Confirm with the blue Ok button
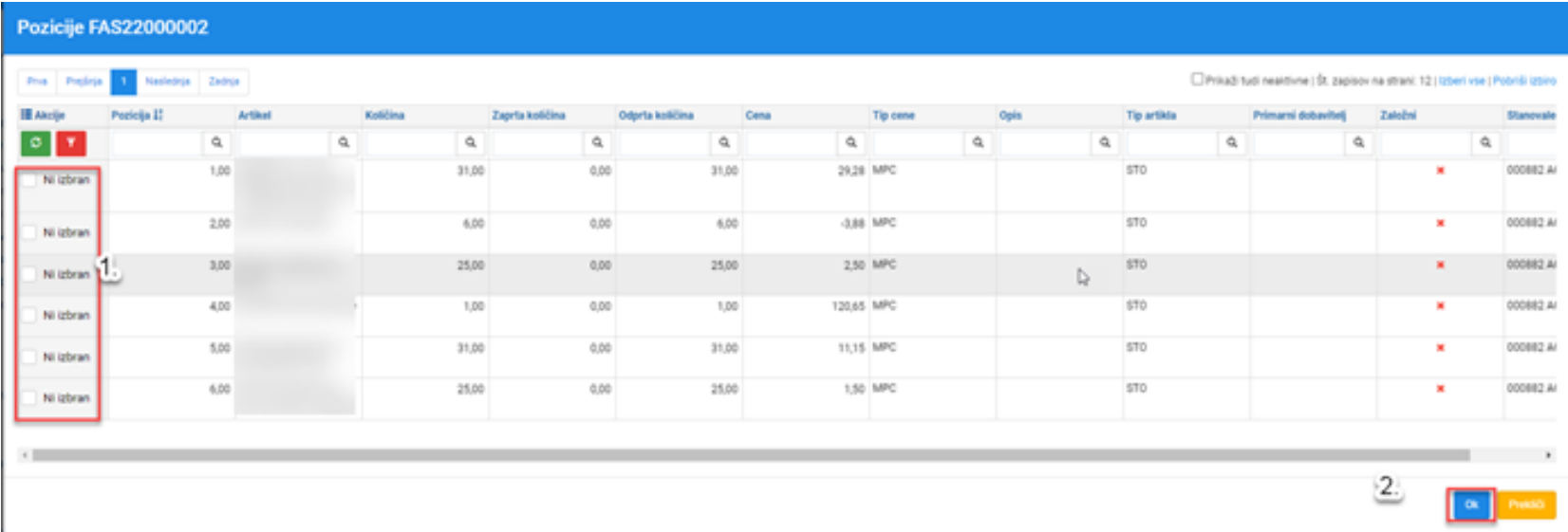Viewport: 1568px width, 532px height. click(1471, 504)
